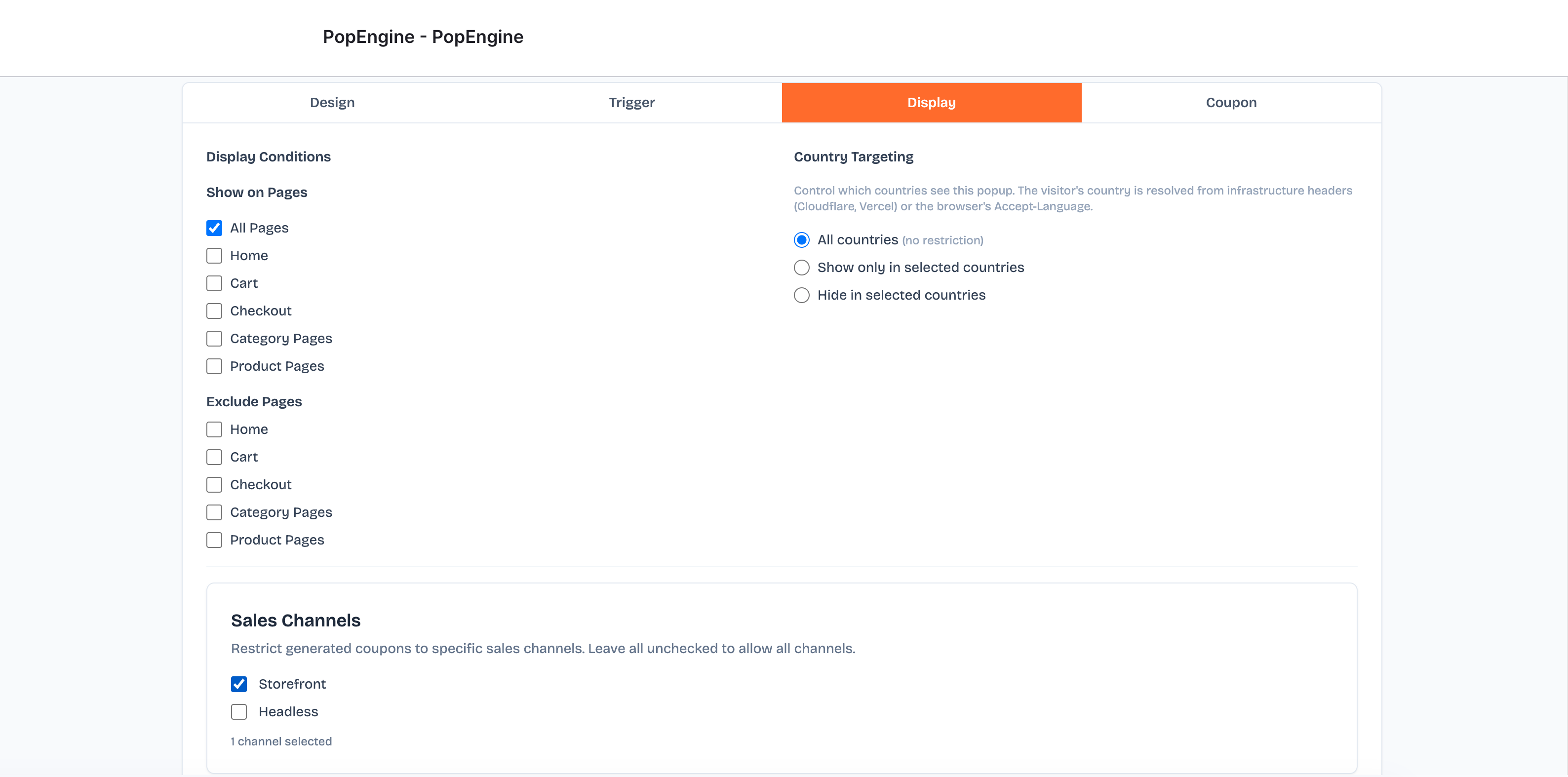Viewport: 1568px width, 777px height.
Task: Check Product Pages under Show on Pages
Action: 214,366
